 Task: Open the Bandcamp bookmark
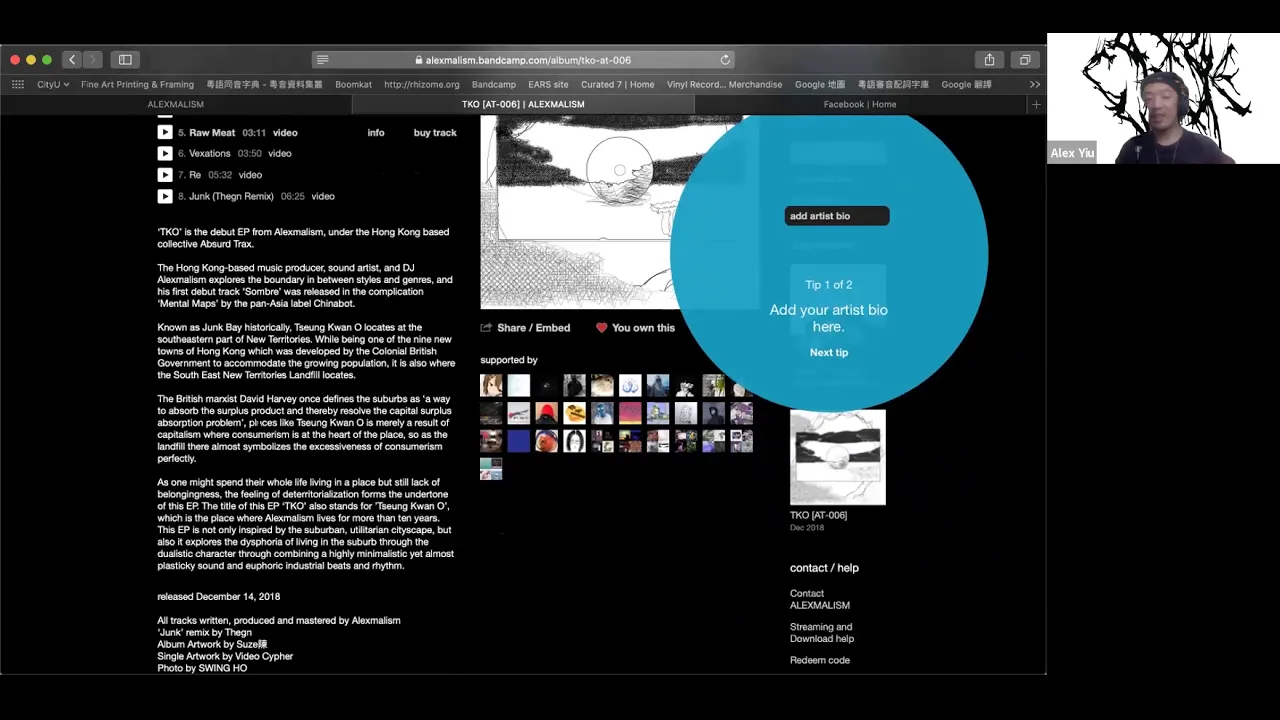coord(494,85)
